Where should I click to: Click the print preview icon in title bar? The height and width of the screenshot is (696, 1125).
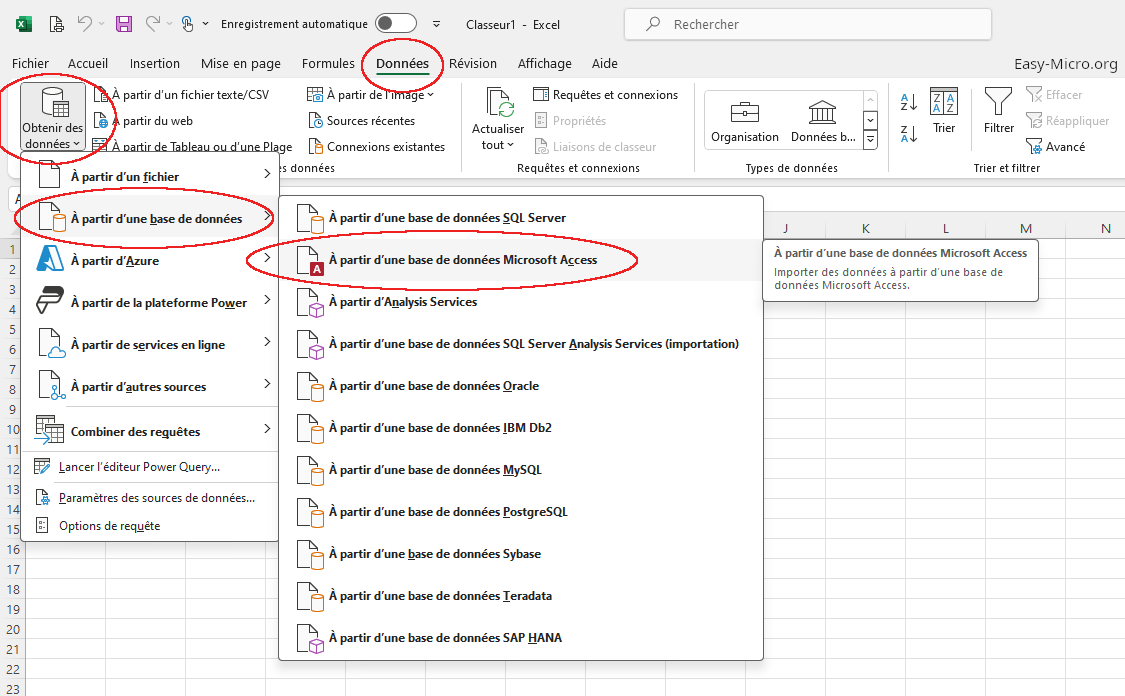[x=56, y=24]
